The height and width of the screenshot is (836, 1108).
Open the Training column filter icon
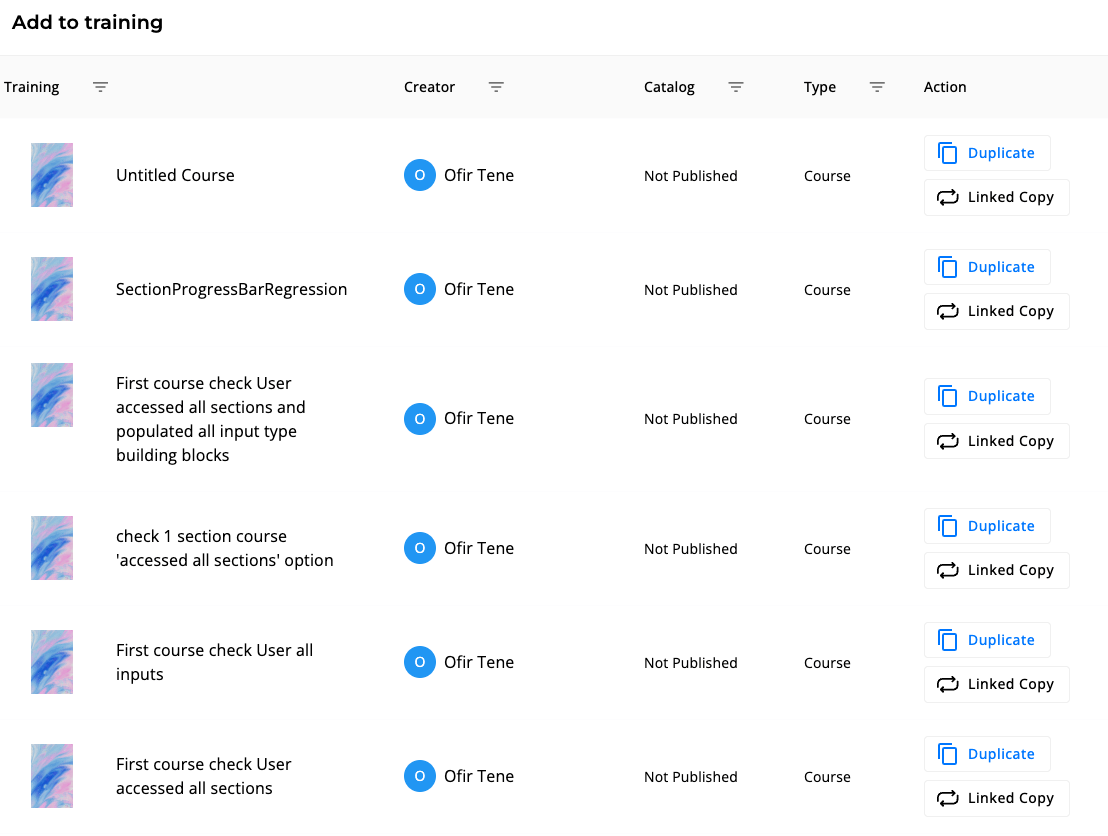[x=100, y=87]
